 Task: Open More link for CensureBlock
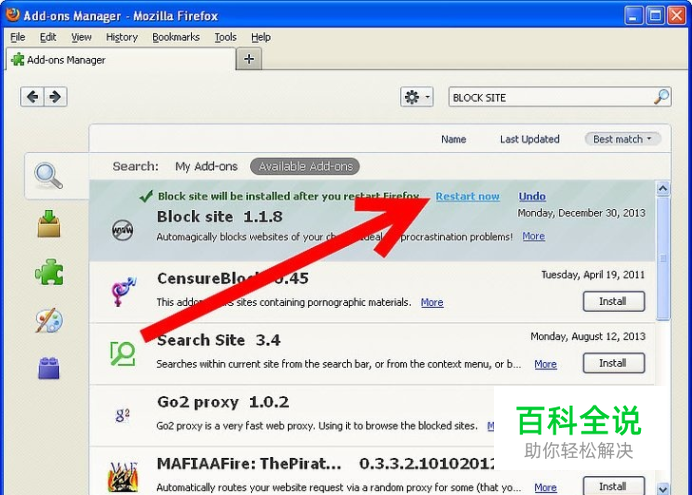click(x=432, y=302)
